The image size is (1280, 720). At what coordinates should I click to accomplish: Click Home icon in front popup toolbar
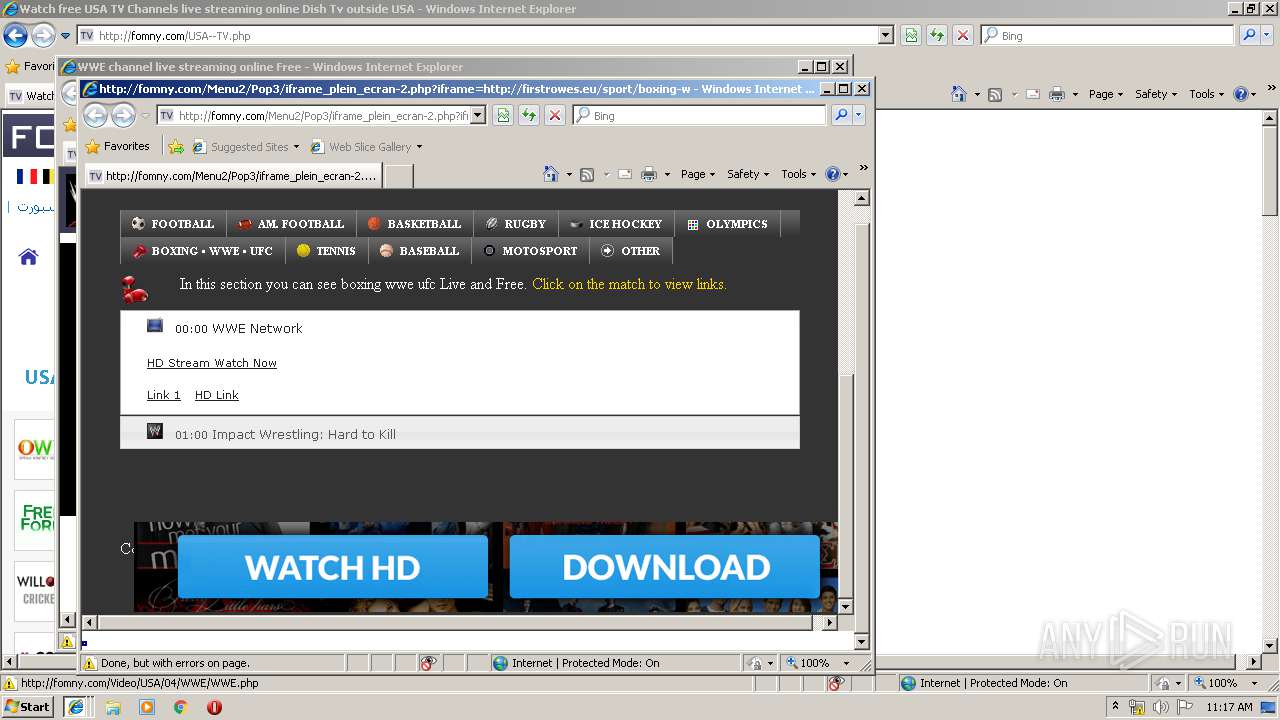click(x=550, y=174)
